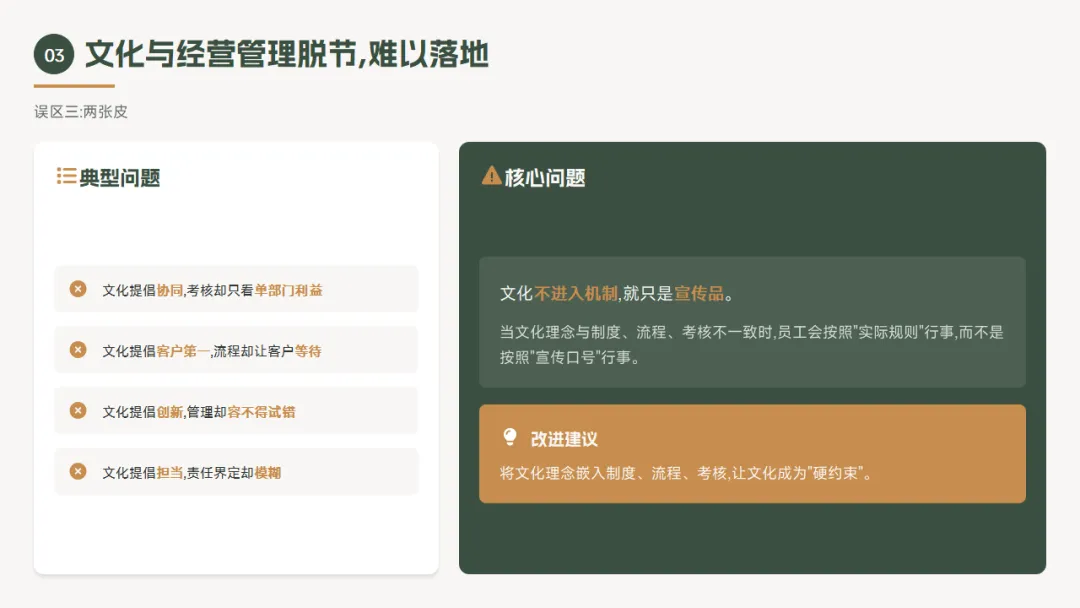
Task: Click the X icon beside 文化提倡担当
Action: point(78,472)
